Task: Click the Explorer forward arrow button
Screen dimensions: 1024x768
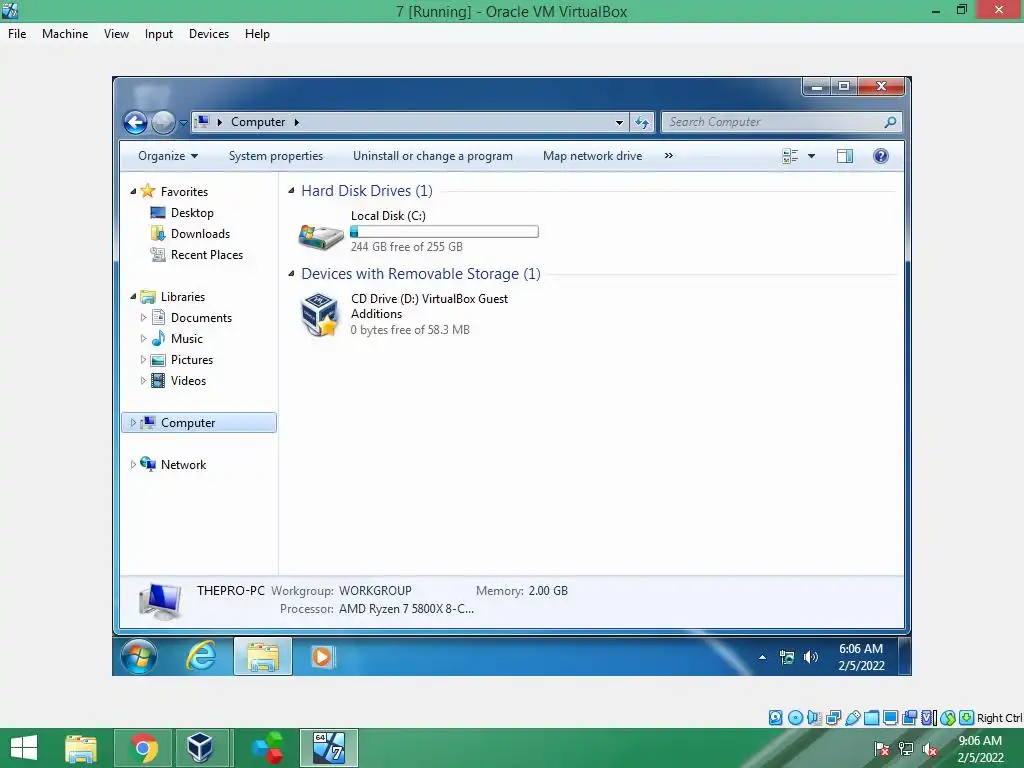Action: [x=163, y=122]
